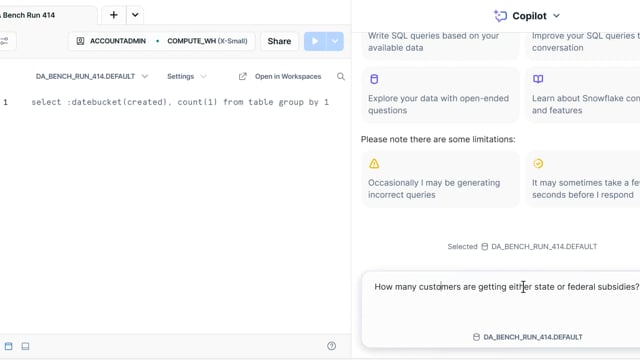Open the ACCOUNTADMIN role and warehouse selector
The width and height of the screenshot is (640, 360).
coord(162,41)
